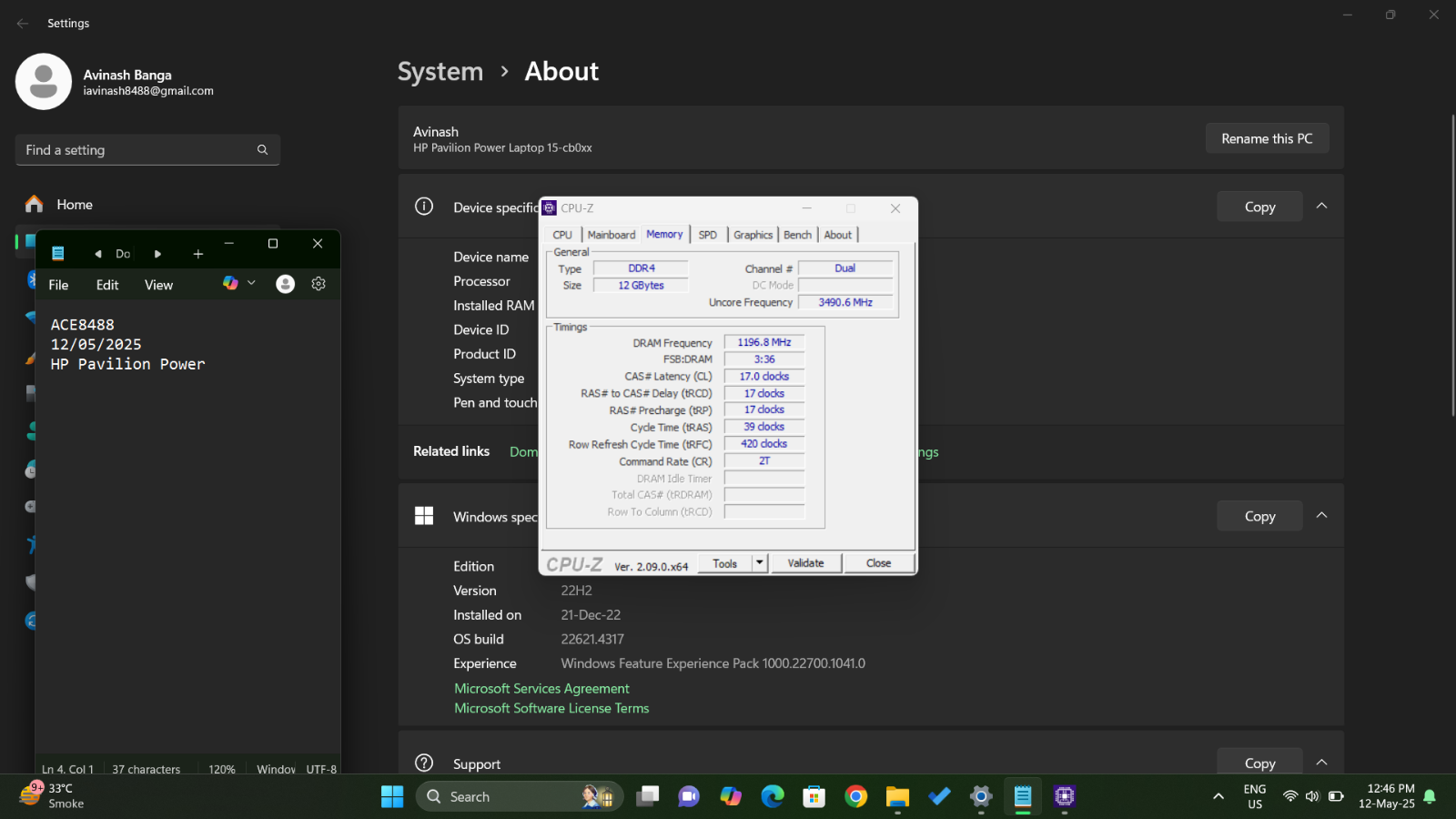Open Notepad Edit menu
Image resolution: width=1456 pixels, height=819 pixels.
pyautogui.click(x=107, y=285)
